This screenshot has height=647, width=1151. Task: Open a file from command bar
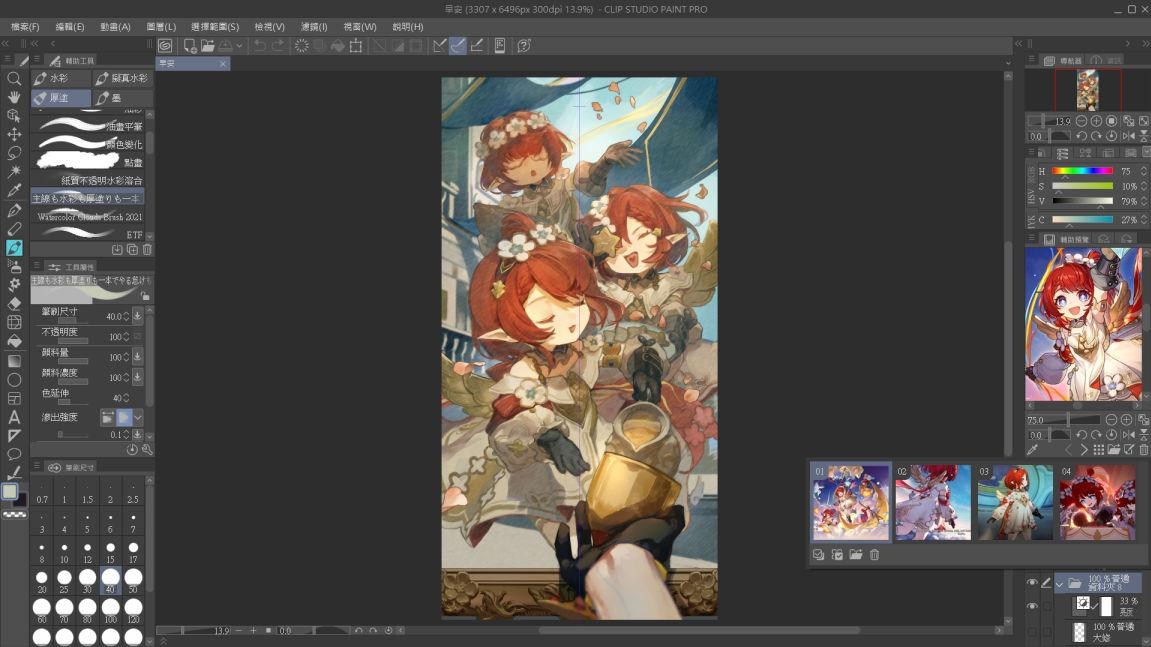click(208, 46)
